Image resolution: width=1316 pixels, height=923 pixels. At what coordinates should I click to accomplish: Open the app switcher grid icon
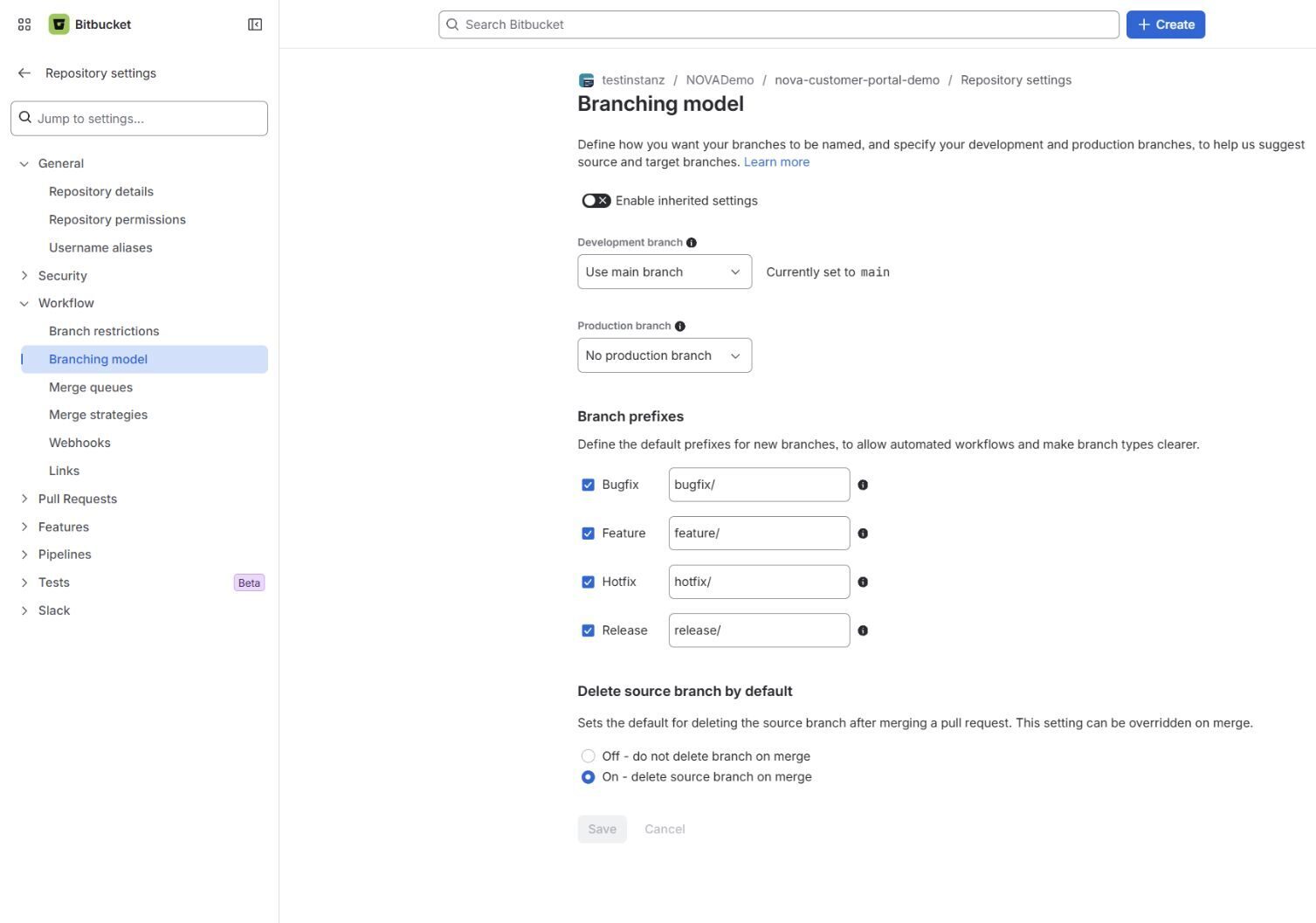[24, 24]
